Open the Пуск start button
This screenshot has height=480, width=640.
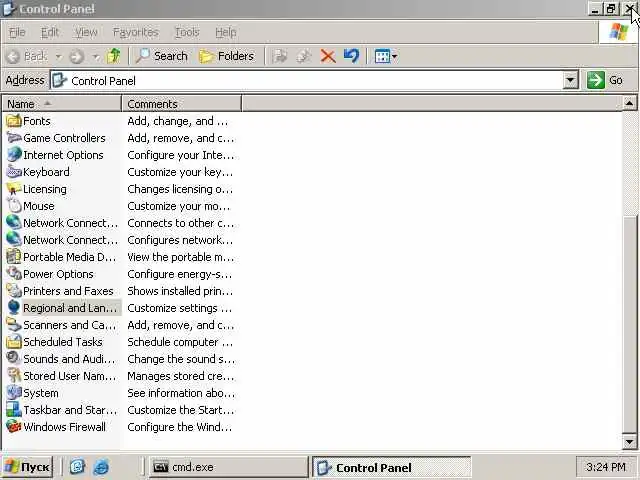27,467
